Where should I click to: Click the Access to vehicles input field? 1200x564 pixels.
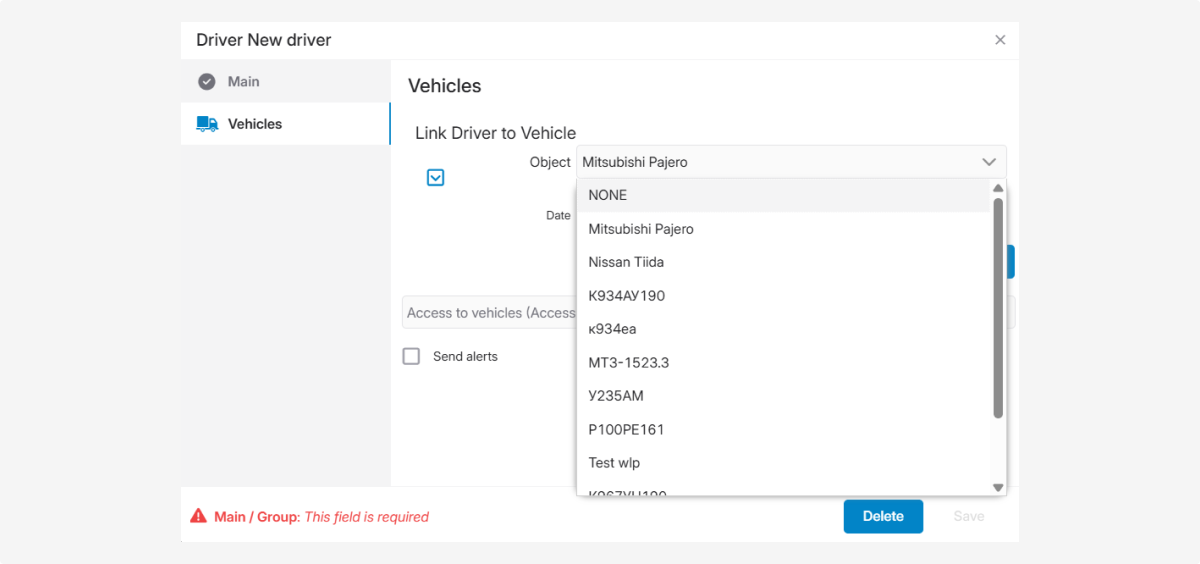(x=489, y=313)
